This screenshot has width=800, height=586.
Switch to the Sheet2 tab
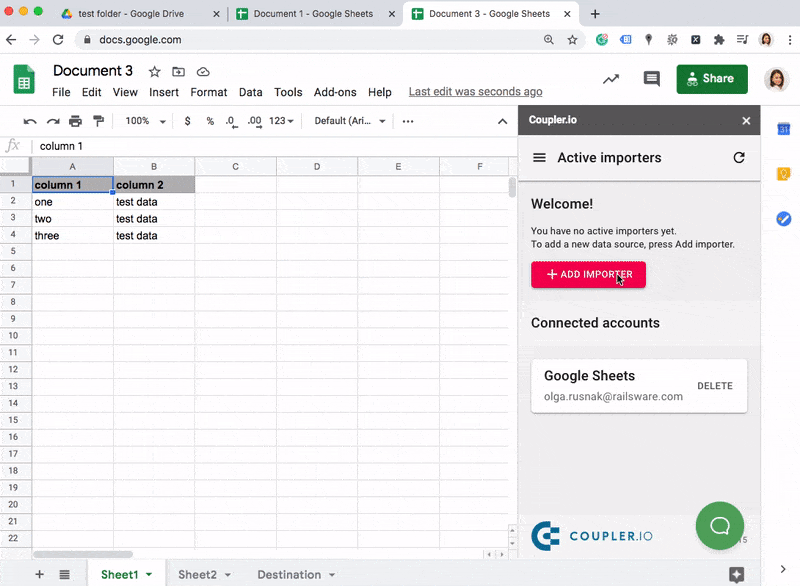coord(197,574)
